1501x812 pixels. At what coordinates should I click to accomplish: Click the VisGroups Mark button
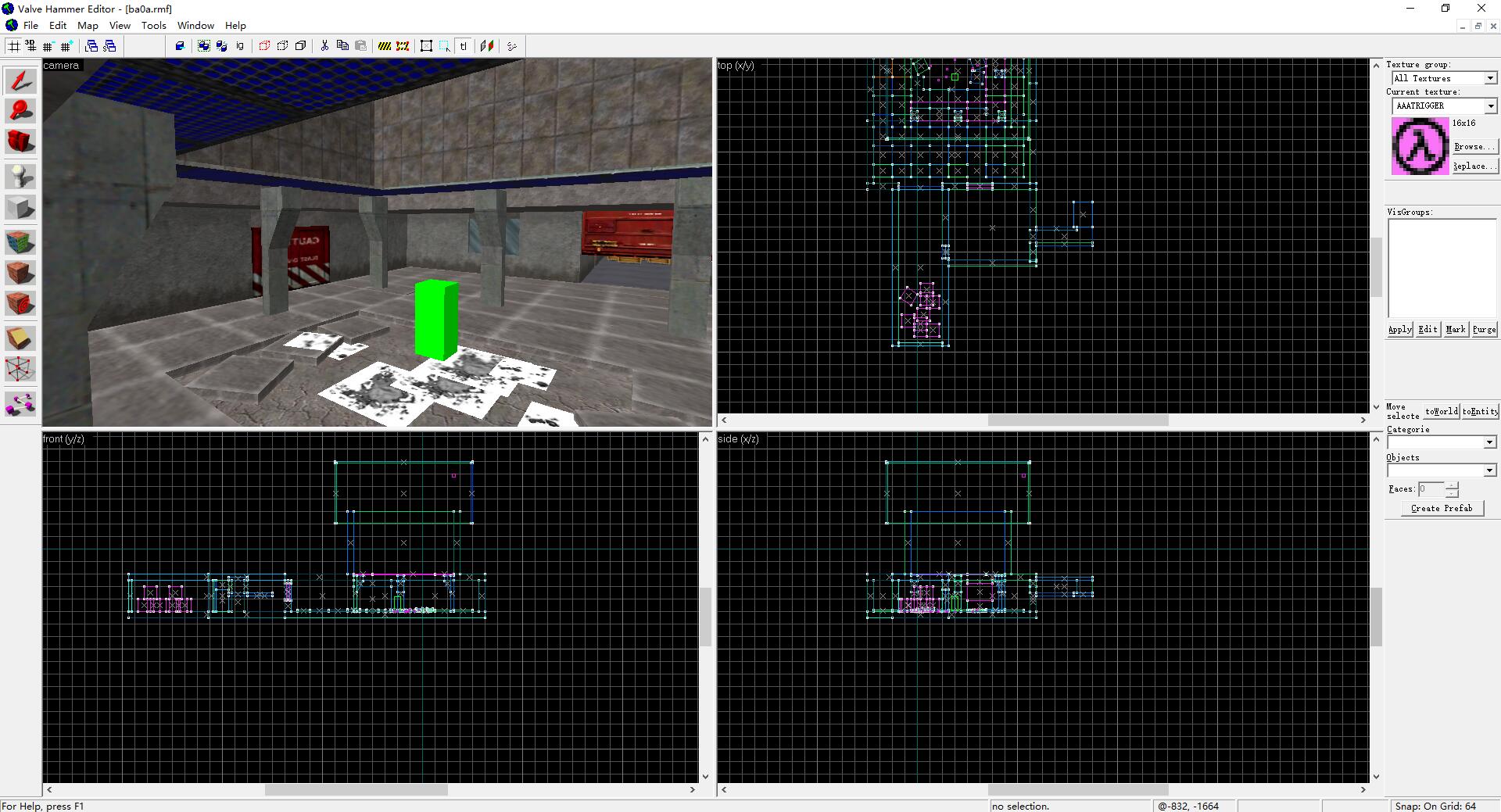click(1456, 329)
